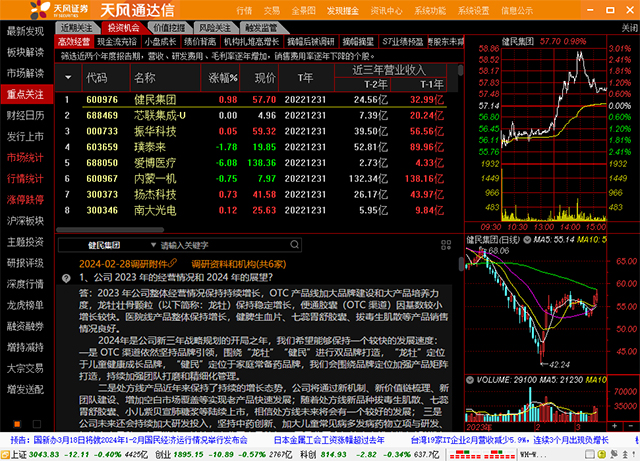
Task: Click the question mark icon beside question 1
Action: (66, 278)
